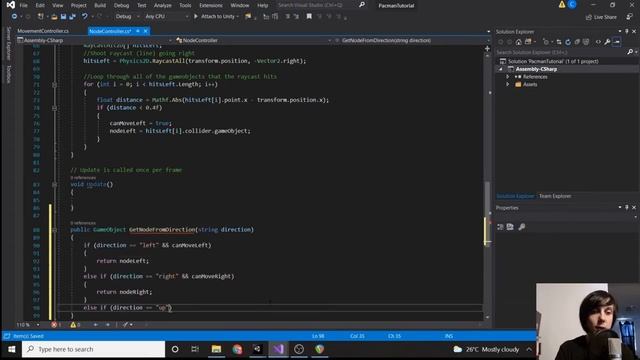Click the error count icon below editor

54,325
